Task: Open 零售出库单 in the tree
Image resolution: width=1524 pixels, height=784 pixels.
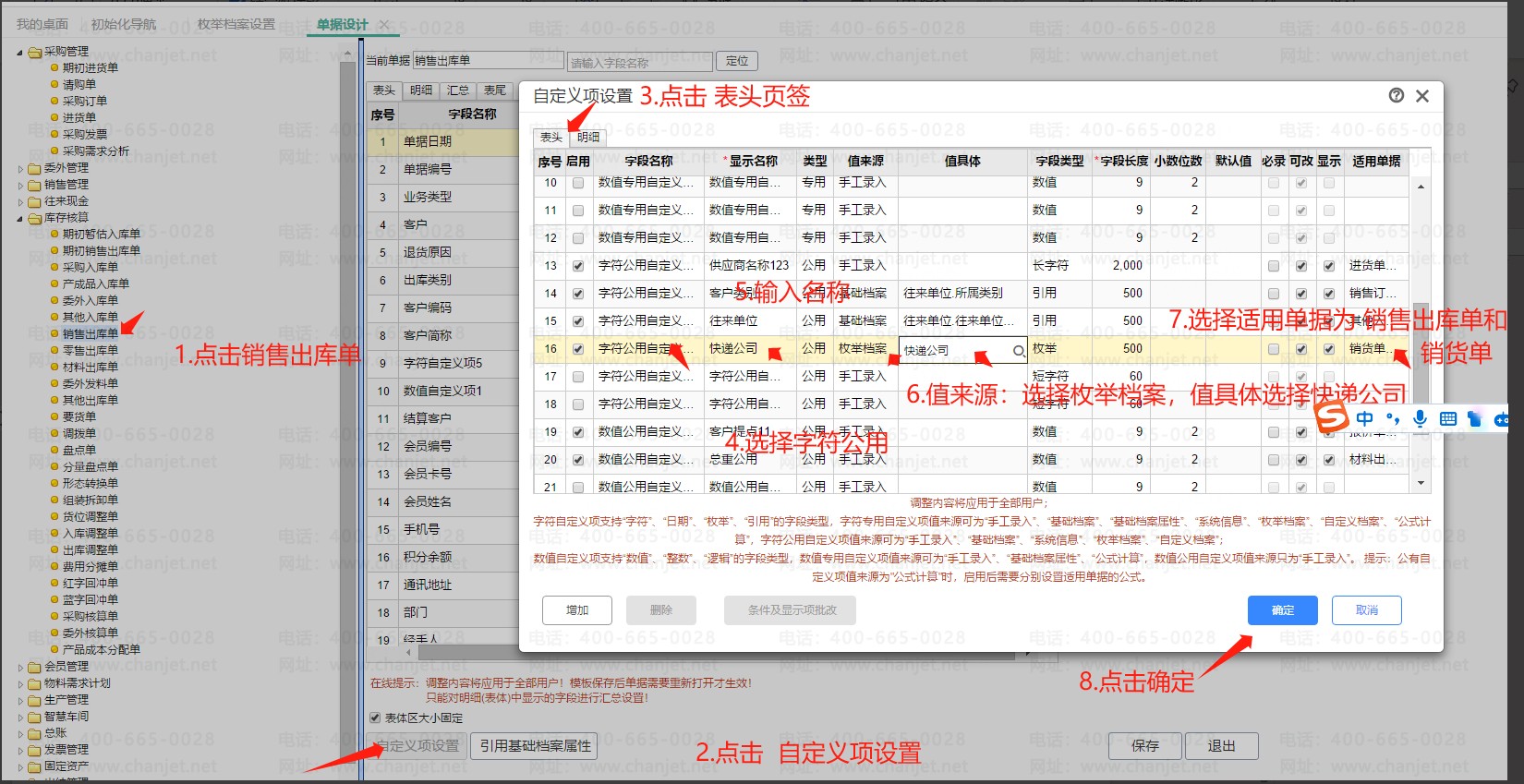Action: point(90,351)
